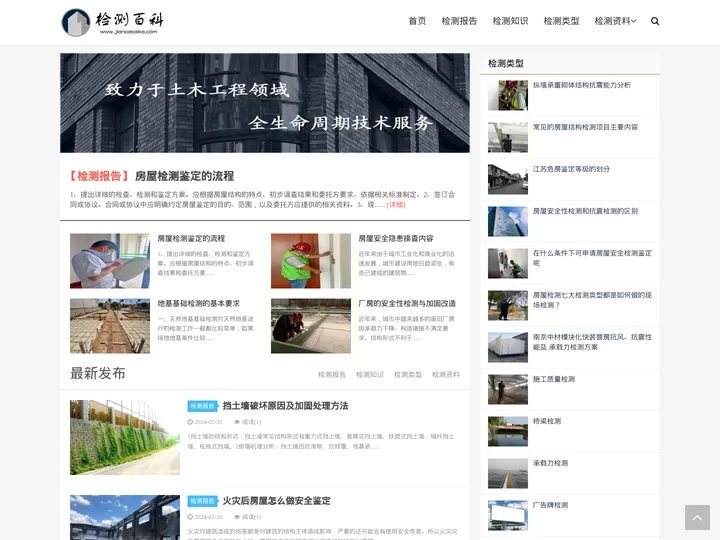Image resolution: width=720 pixels, height=540 pixels.
Task: Click the back-to-top arrow button
Action: 697,518
